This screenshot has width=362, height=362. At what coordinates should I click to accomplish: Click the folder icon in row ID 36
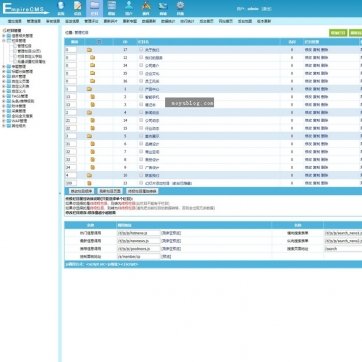click(92, 81)
